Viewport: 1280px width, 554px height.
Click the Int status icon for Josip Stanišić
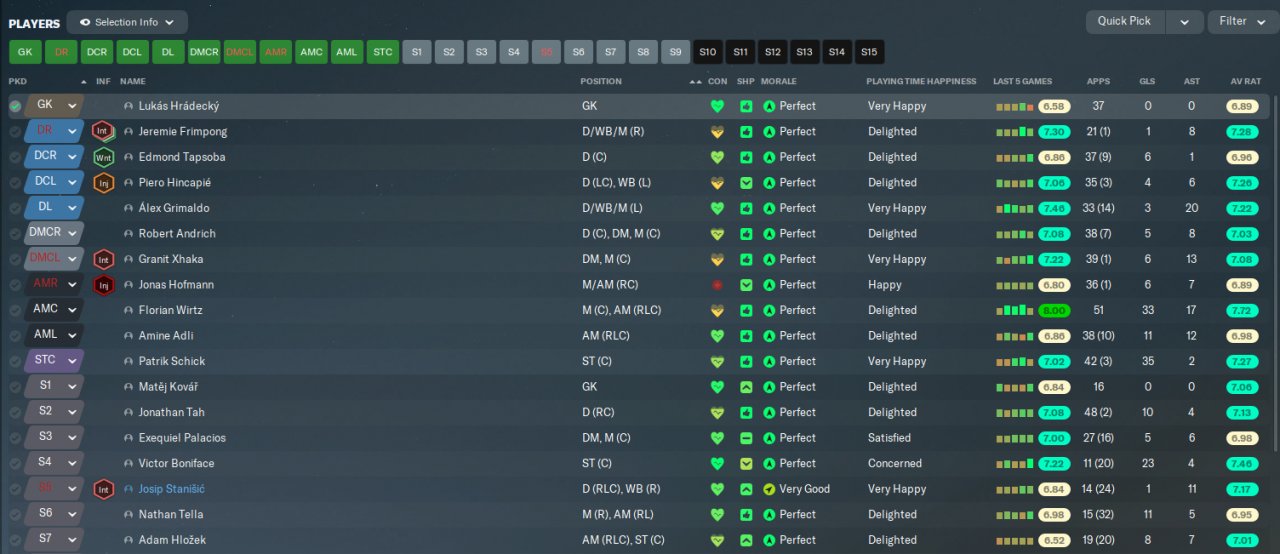tap(103, 489)
